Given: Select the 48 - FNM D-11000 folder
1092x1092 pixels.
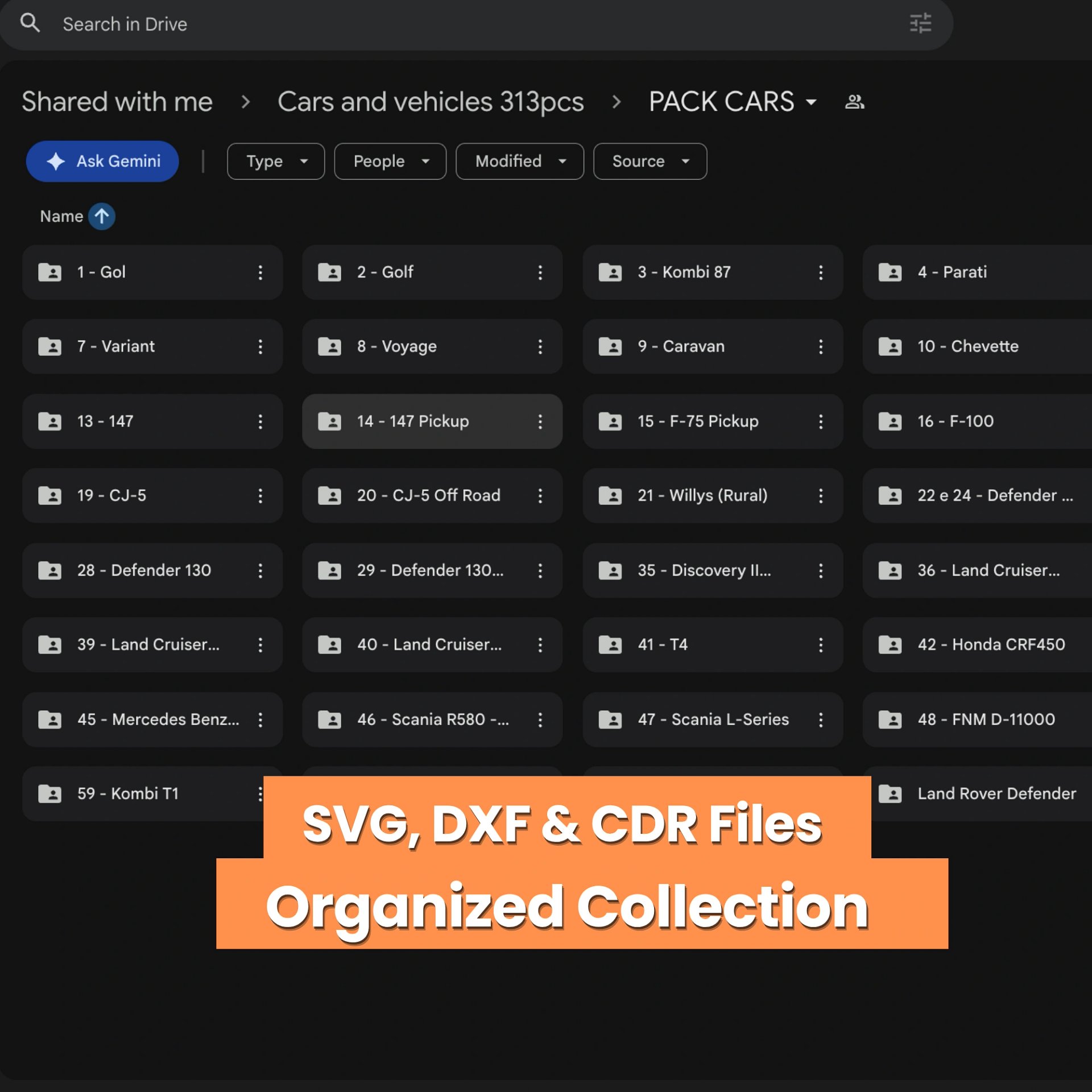Looking at the screenshot, I should click(977, 719).
